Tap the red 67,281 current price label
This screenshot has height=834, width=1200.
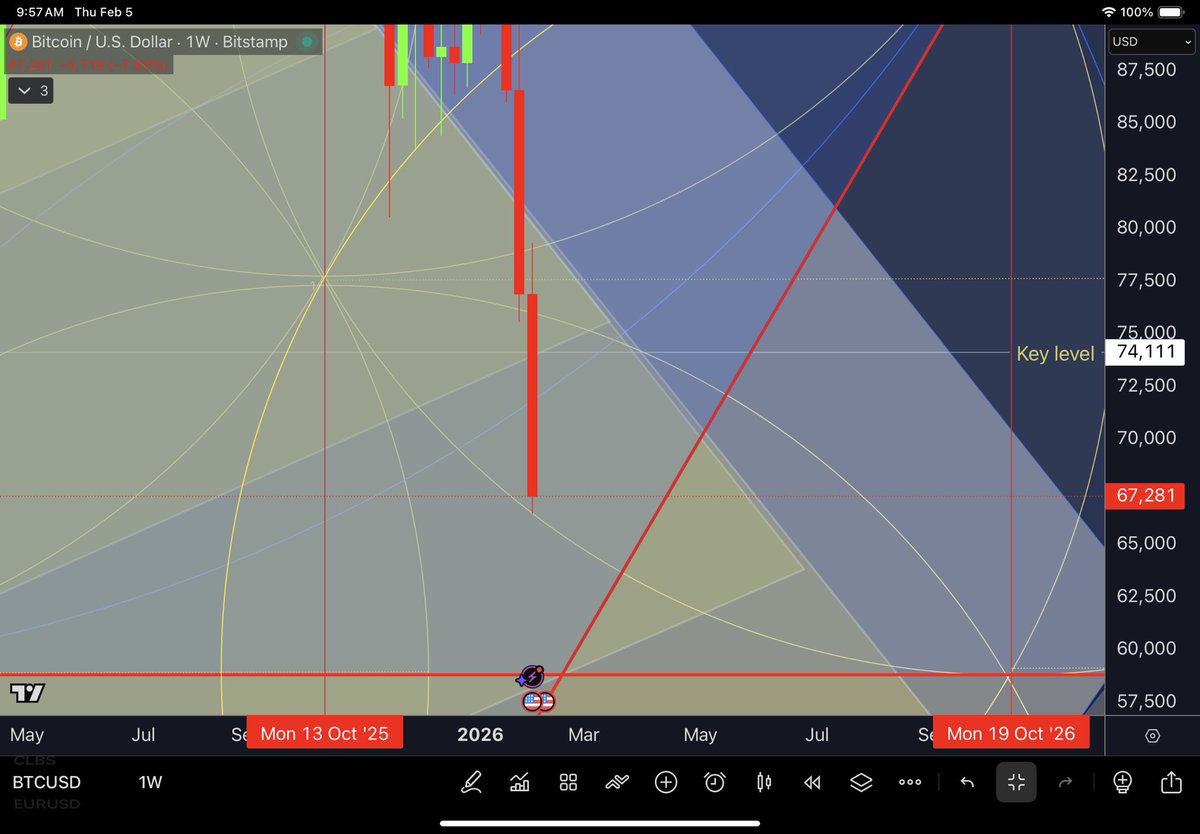point(1145,495)
